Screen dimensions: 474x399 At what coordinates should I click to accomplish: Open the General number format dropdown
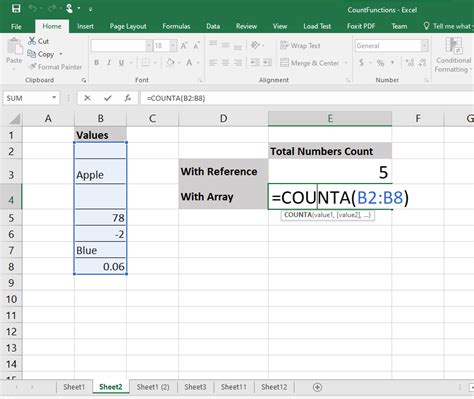(424, 46)
